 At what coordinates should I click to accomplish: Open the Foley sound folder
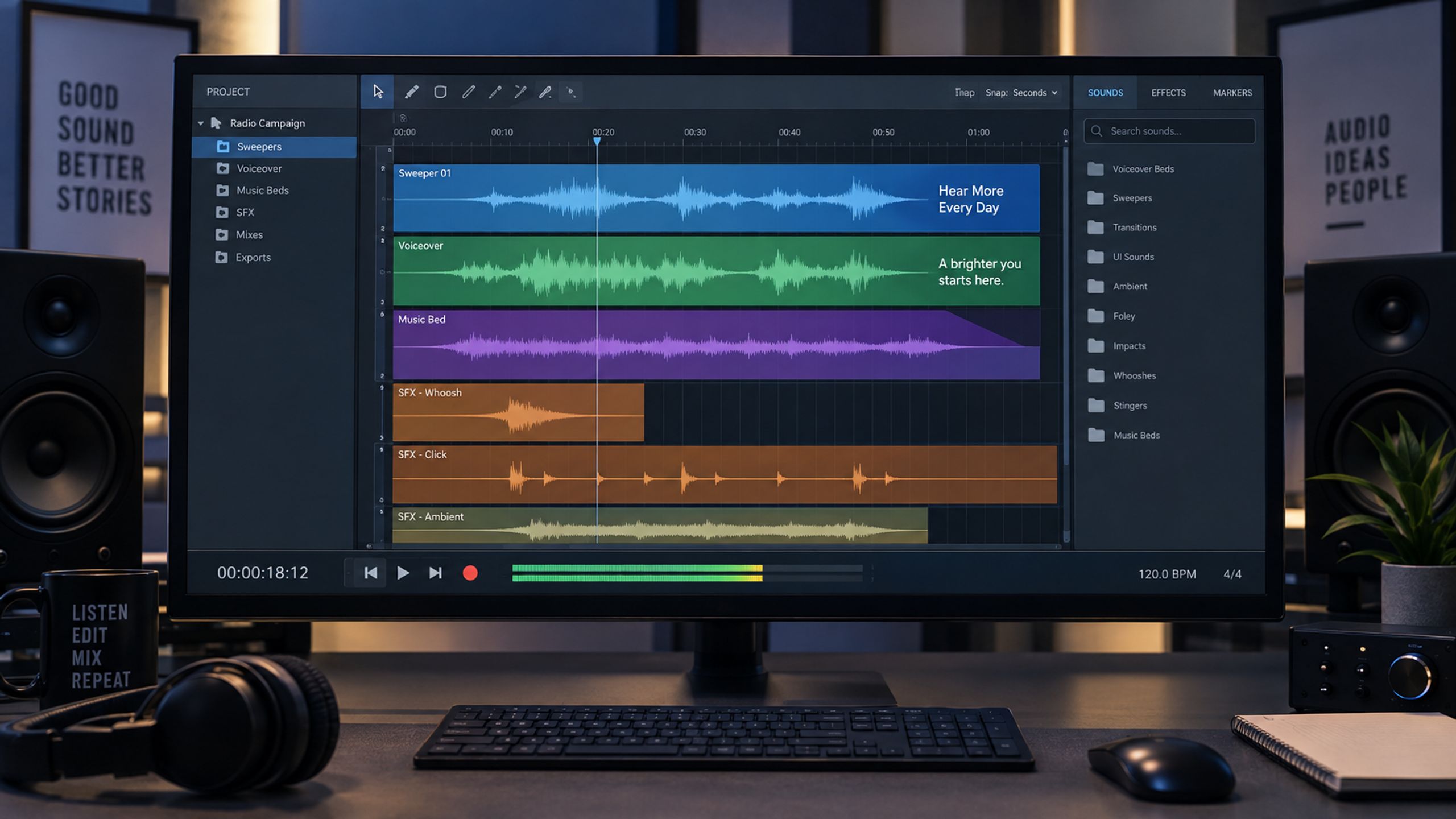[1111, 316]
